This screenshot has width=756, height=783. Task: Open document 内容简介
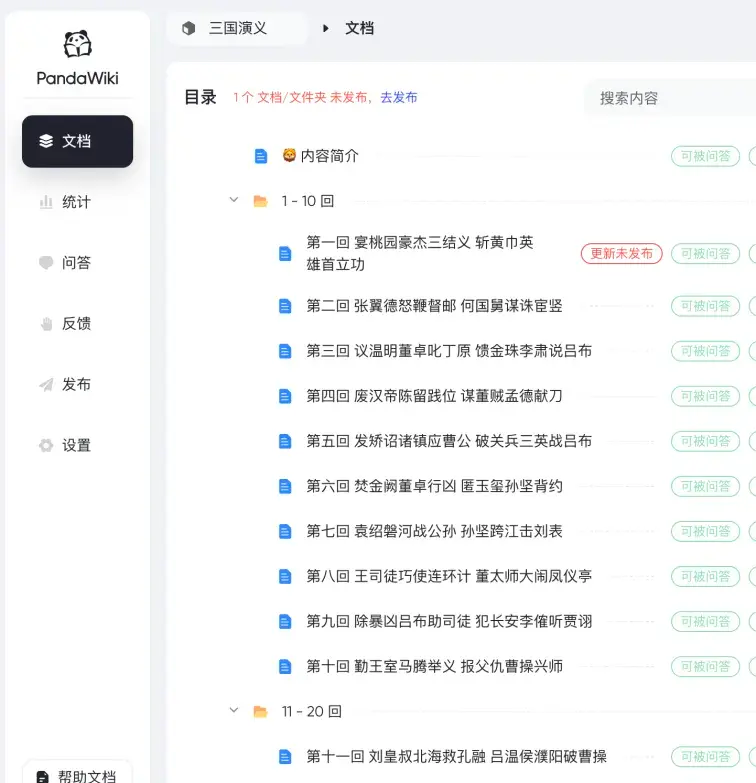click(330, 156)
